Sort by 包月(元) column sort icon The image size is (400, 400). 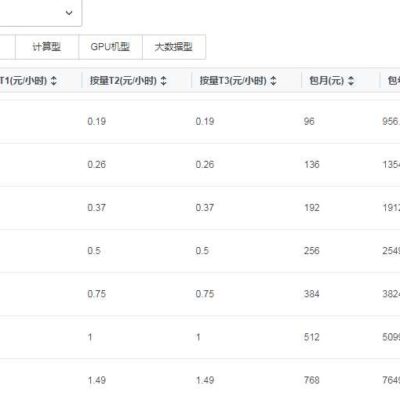[x=351, y=81]
